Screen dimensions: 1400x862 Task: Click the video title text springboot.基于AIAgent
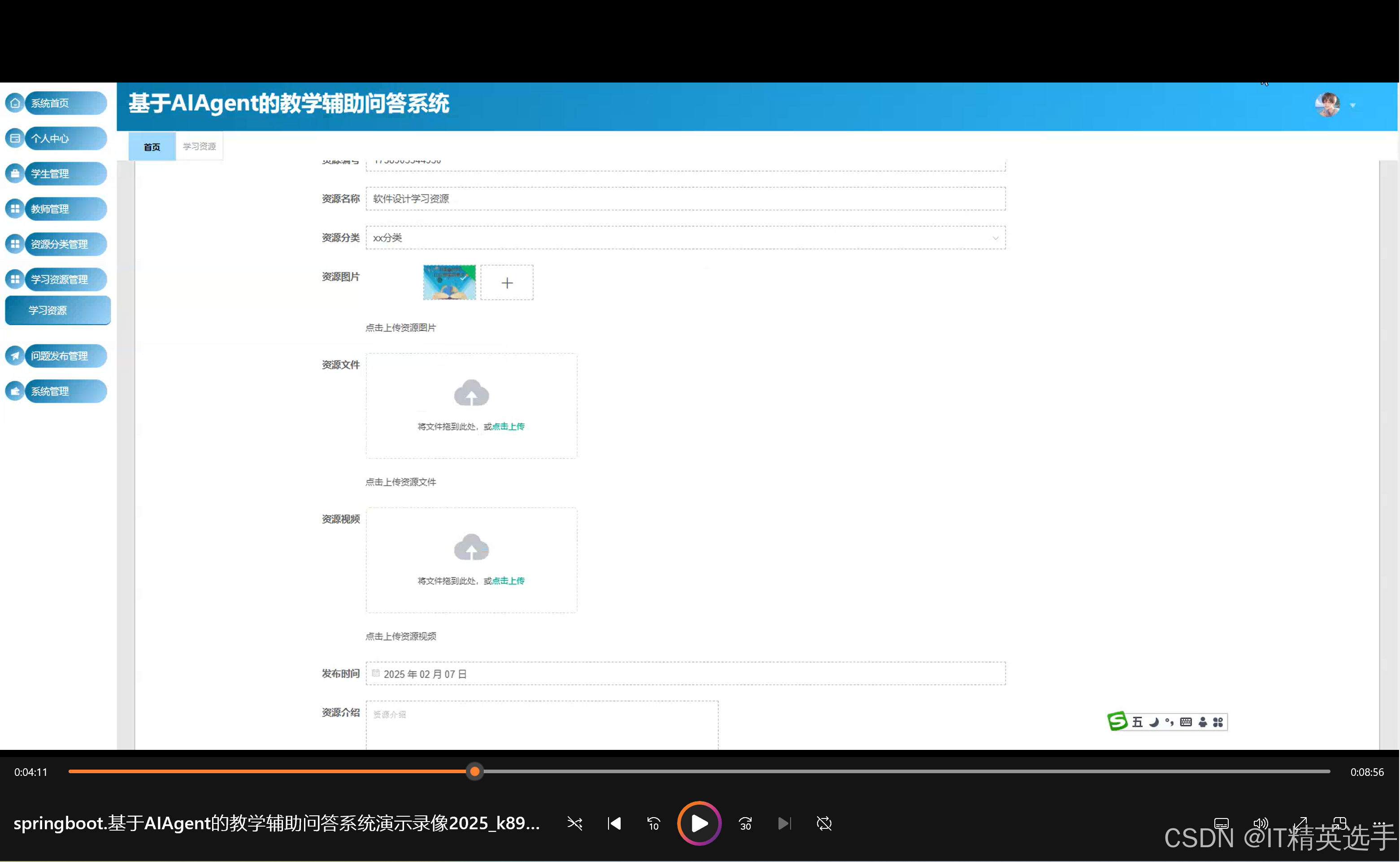(x=277, y=824)
